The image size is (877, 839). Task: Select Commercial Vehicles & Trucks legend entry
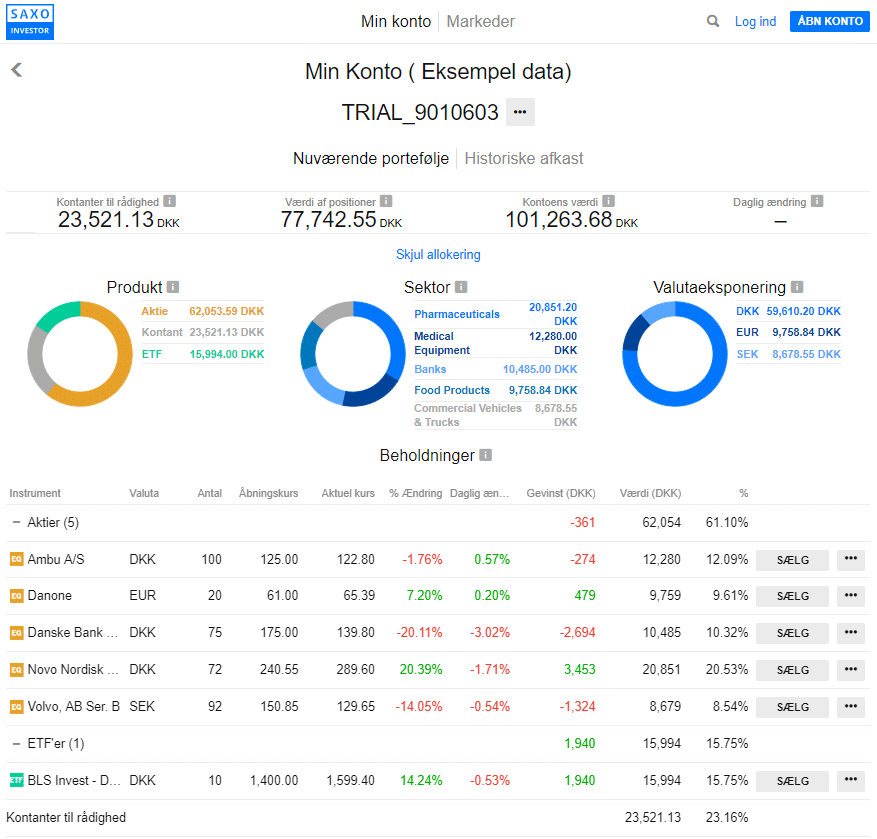496,415
